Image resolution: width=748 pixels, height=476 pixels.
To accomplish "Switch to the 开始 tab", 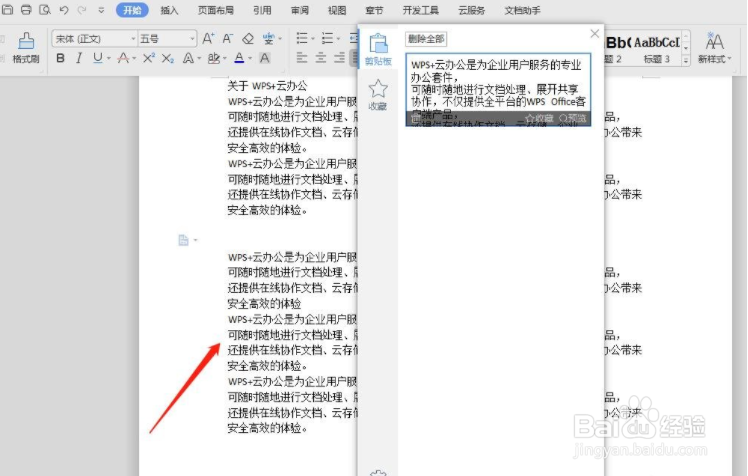I will pos(132,10).
